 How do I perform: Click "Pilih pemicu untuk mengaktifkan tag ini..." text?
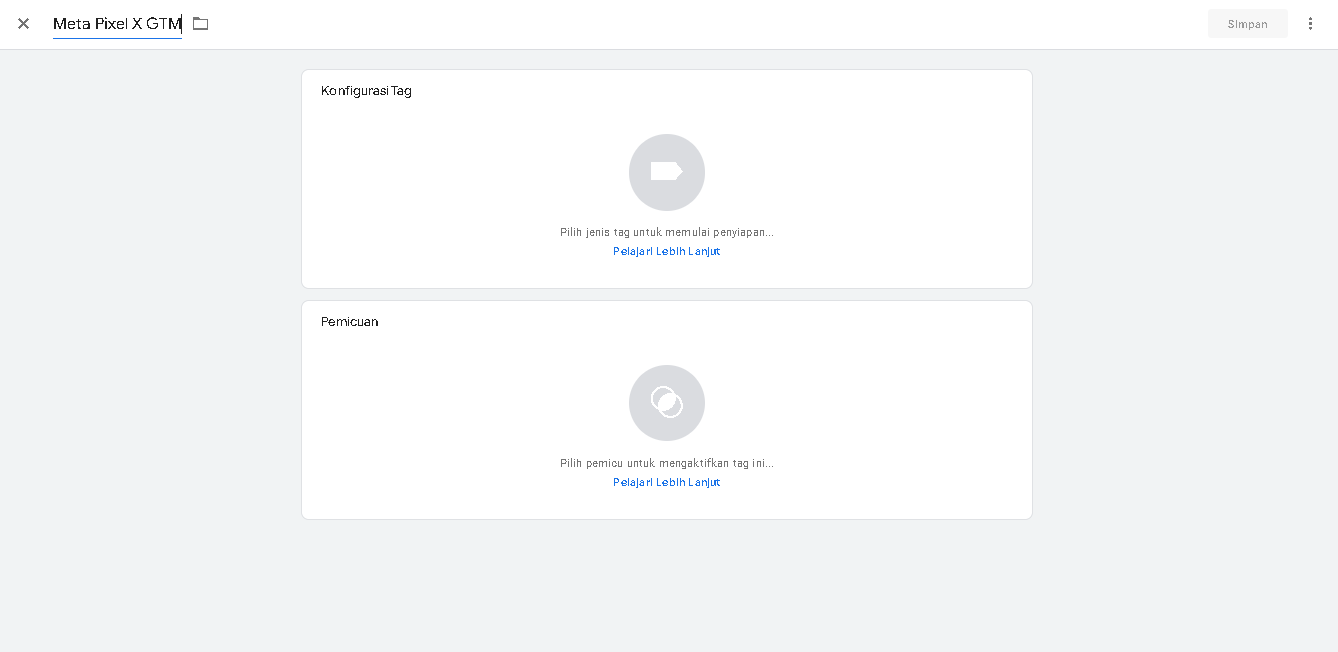(667, 463)
